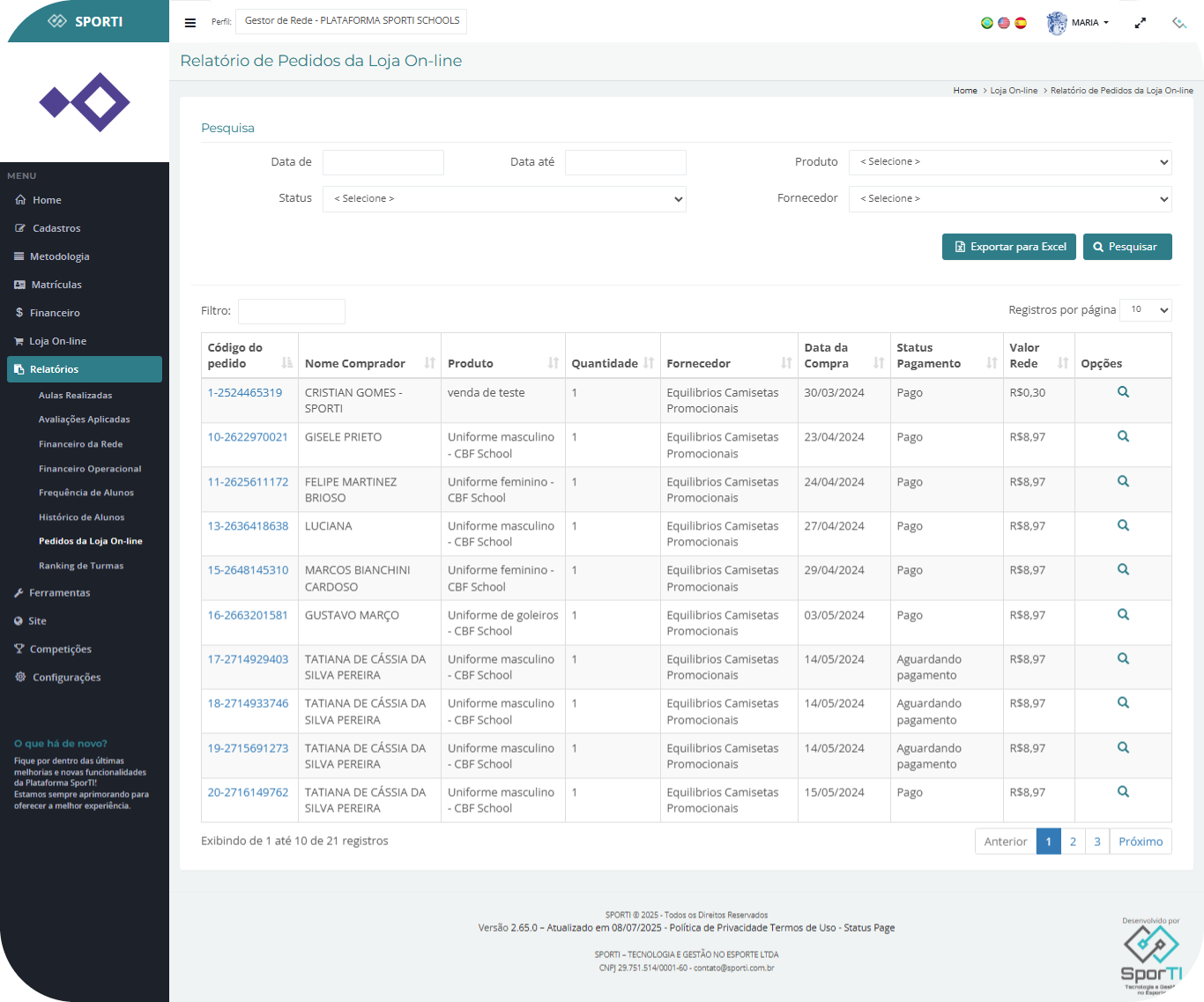Click the hamburger menu icon in header
This screenshot has height=1002, width=1204.
point(190,23)
